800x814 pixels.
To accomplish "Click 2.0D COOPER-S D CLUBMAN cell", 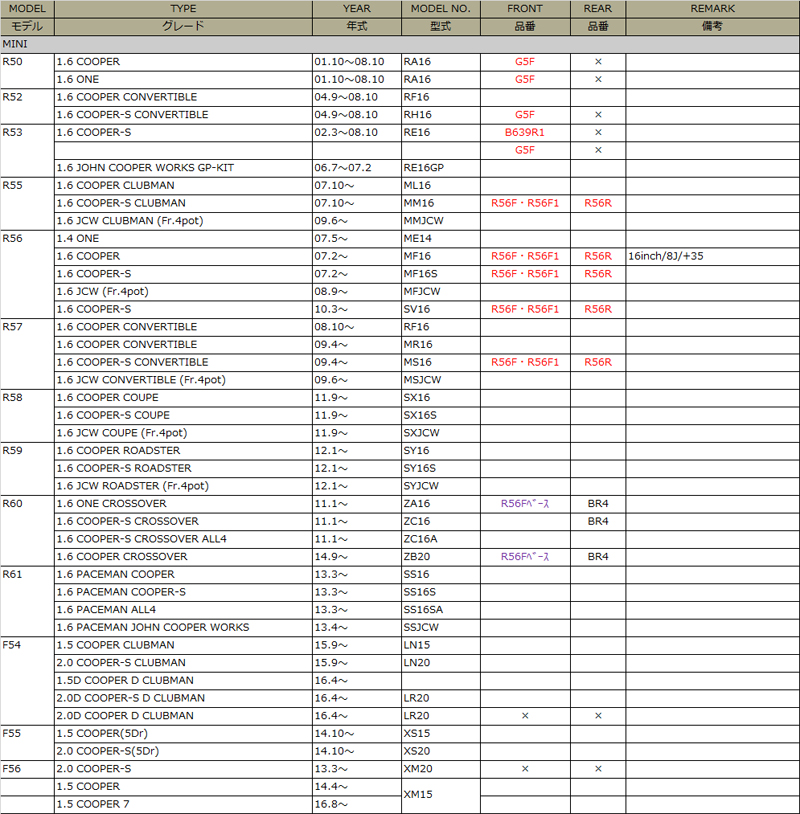I will (x=183, y=697).
